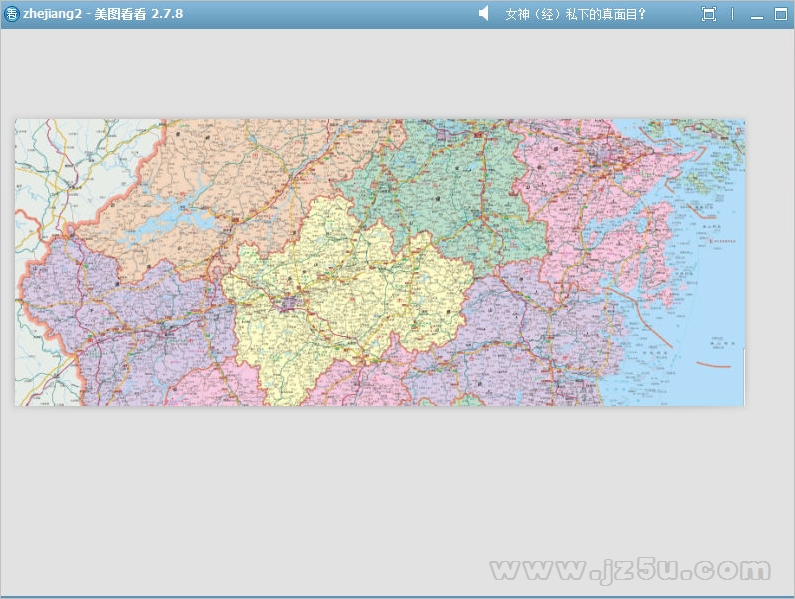The width and height of the screenshot is (795, 599).
Task: Click the empty gray area above the map
Action: point(380,75)
